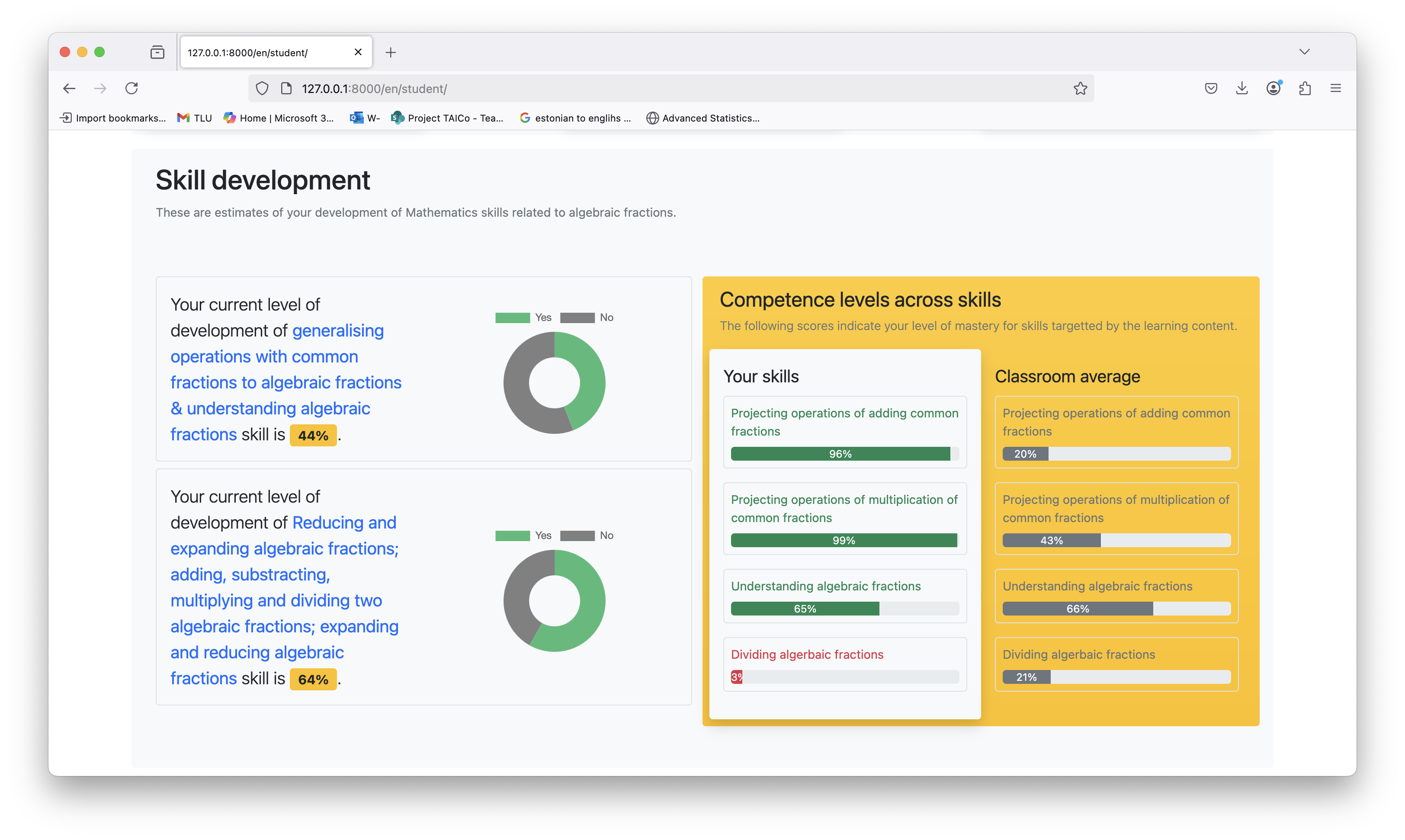Open a new tab with plus button

[391, 53]
